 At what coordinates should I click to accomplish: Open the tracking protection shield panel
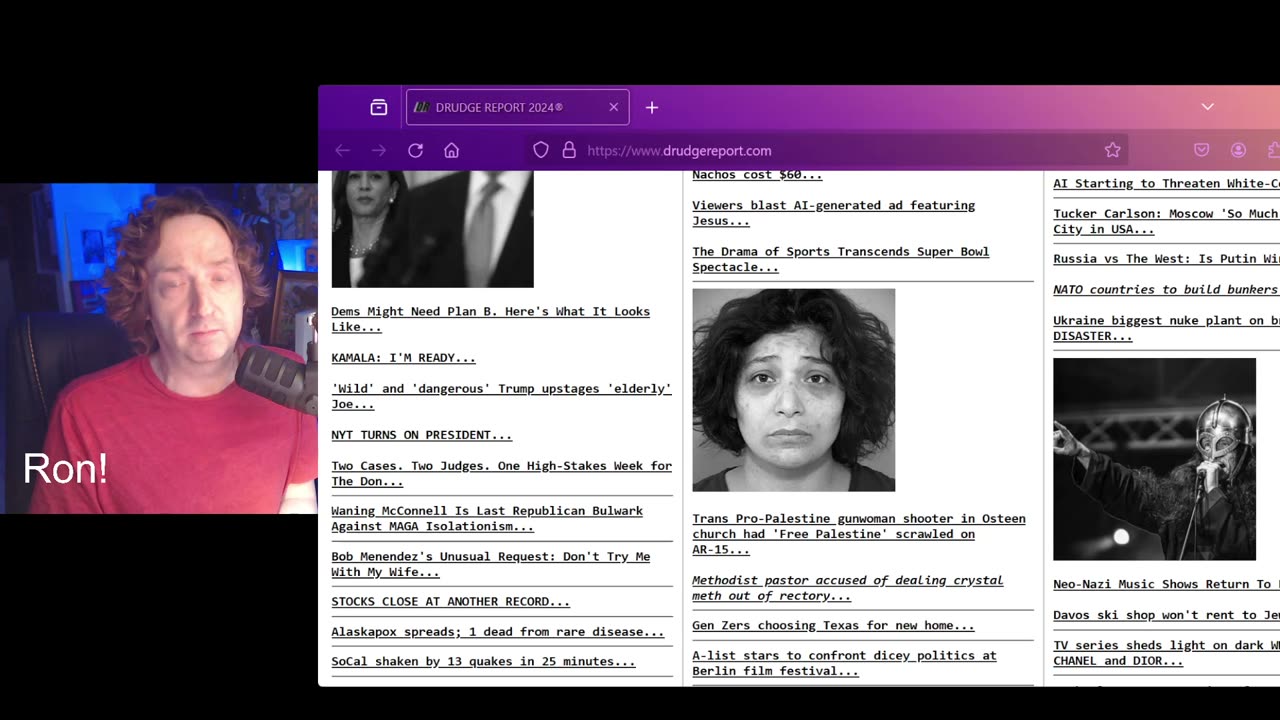(x=541, y=150)
